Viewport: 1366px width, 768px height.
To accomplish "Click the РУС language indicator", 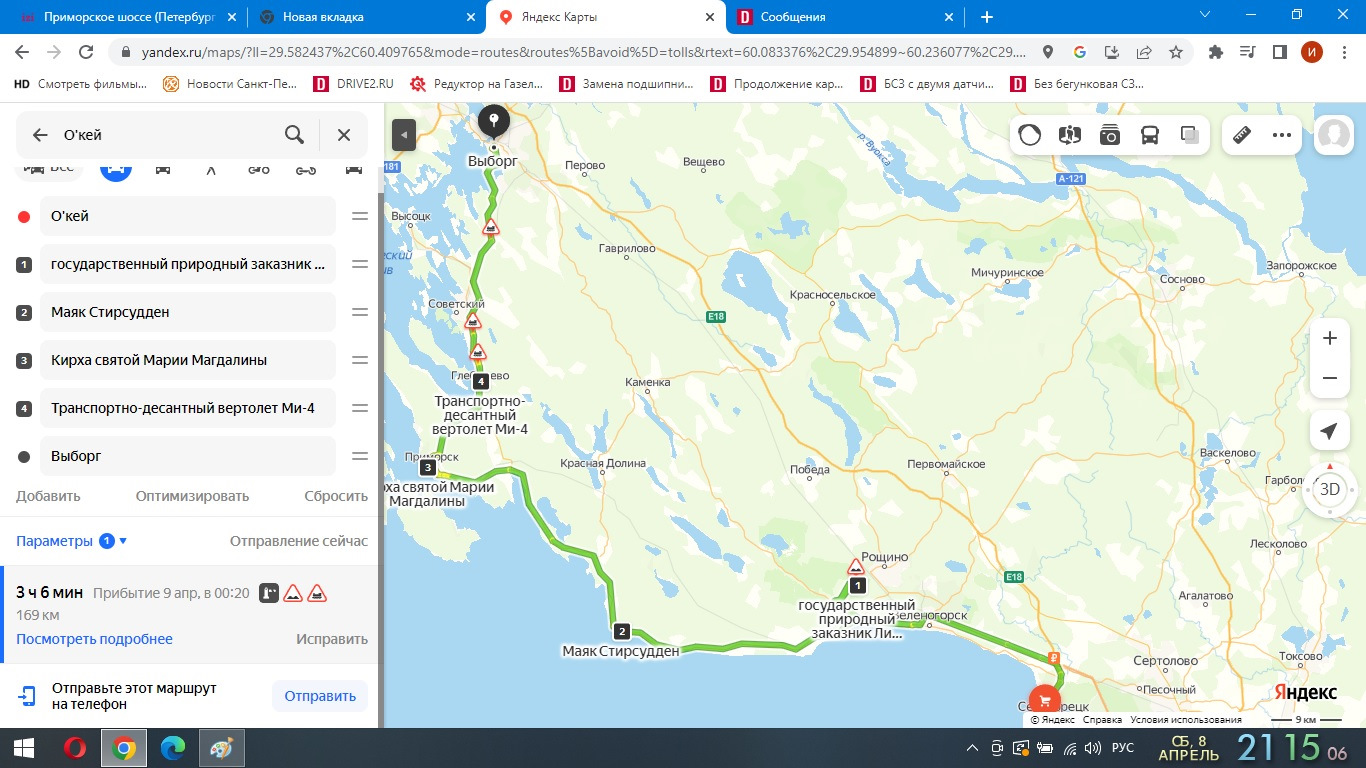I will coord(1123,748).
